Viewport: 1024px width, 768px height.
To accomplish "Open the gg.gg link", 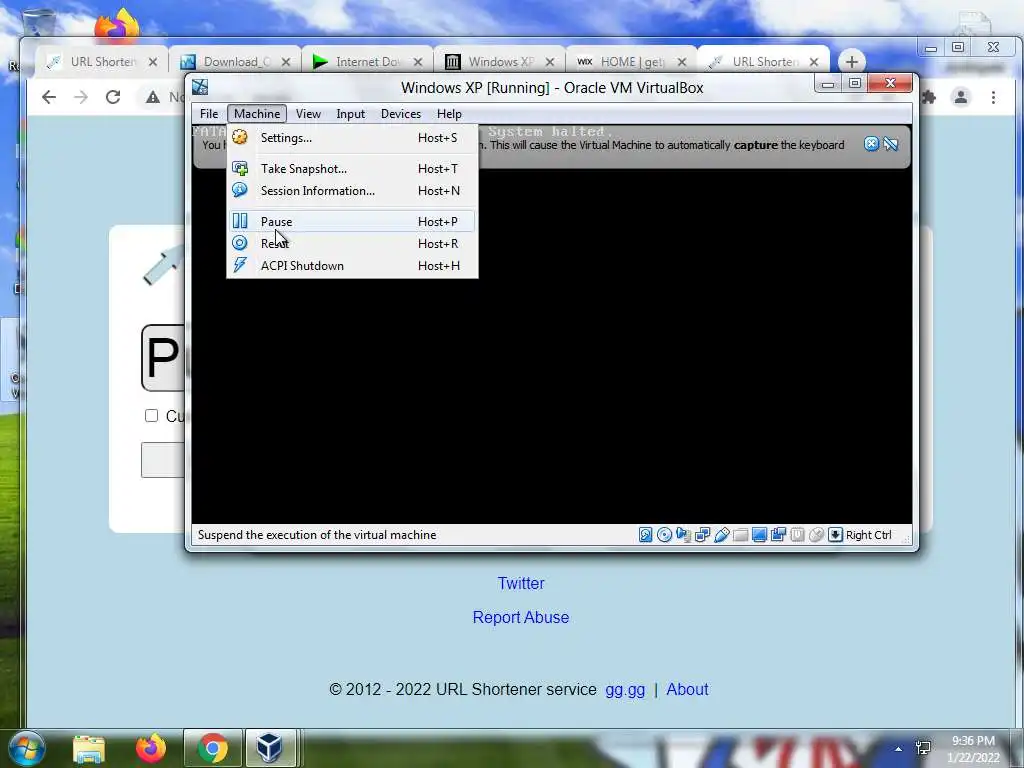I will 625,690.
